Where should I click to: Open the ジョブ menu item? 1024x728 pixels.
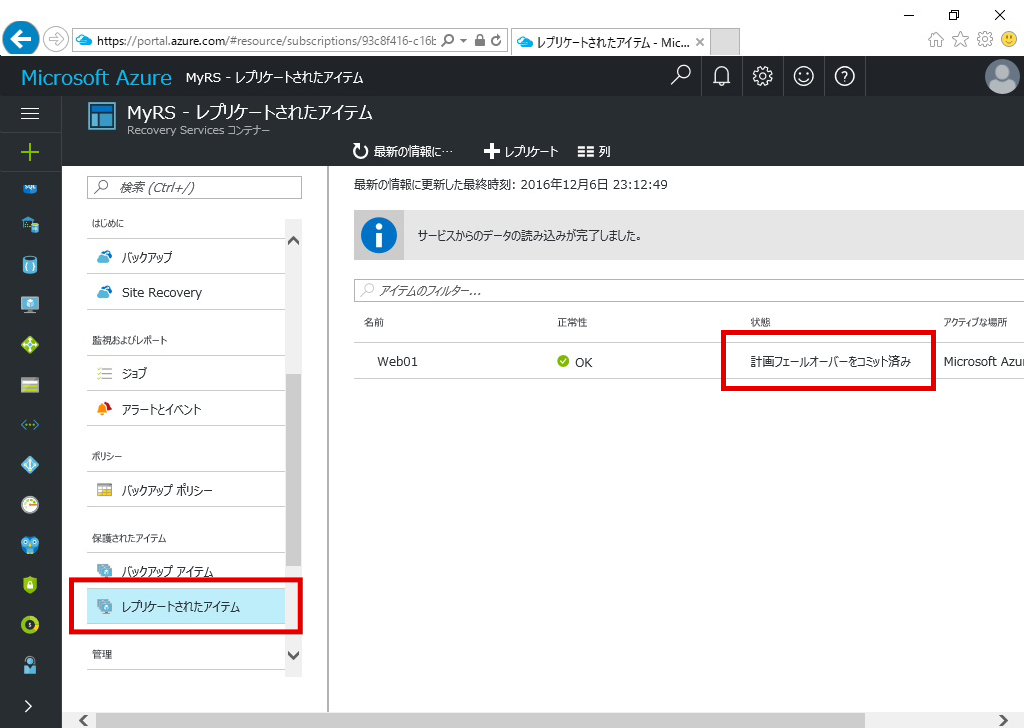pos(186,373)
